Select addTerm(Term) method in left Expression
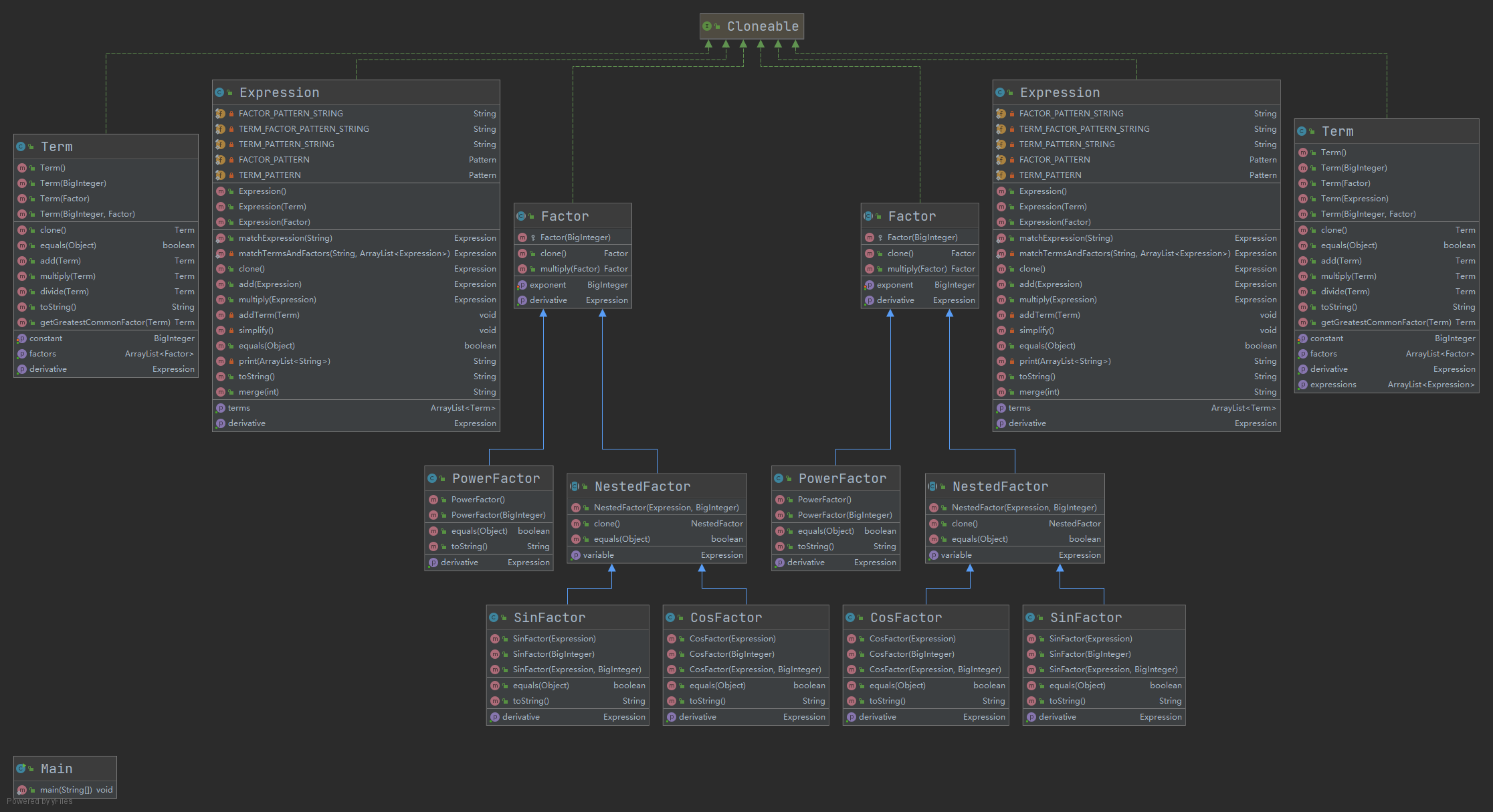This screenshot has height=812, width=1493. (356, 315)
